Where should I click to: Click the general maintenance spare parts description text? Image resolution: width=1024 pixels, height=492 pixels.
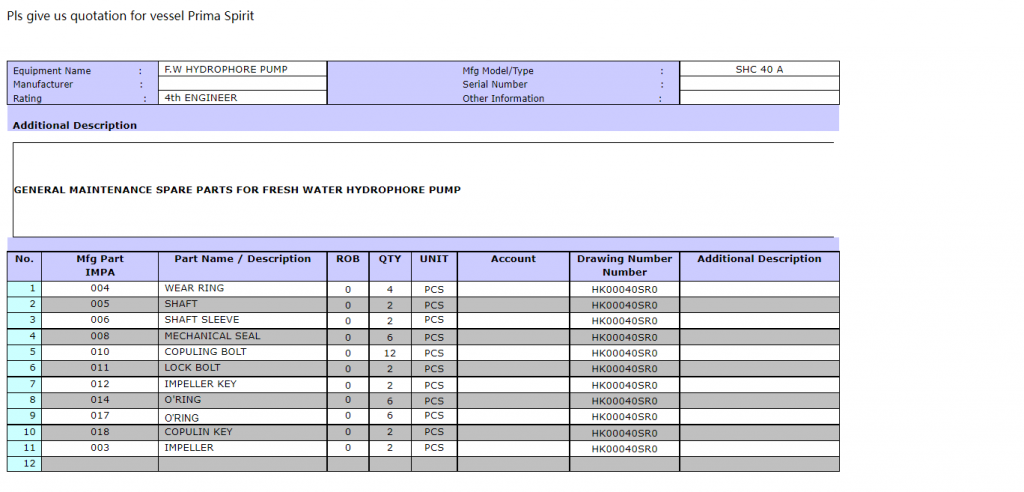tap(237, 190)
